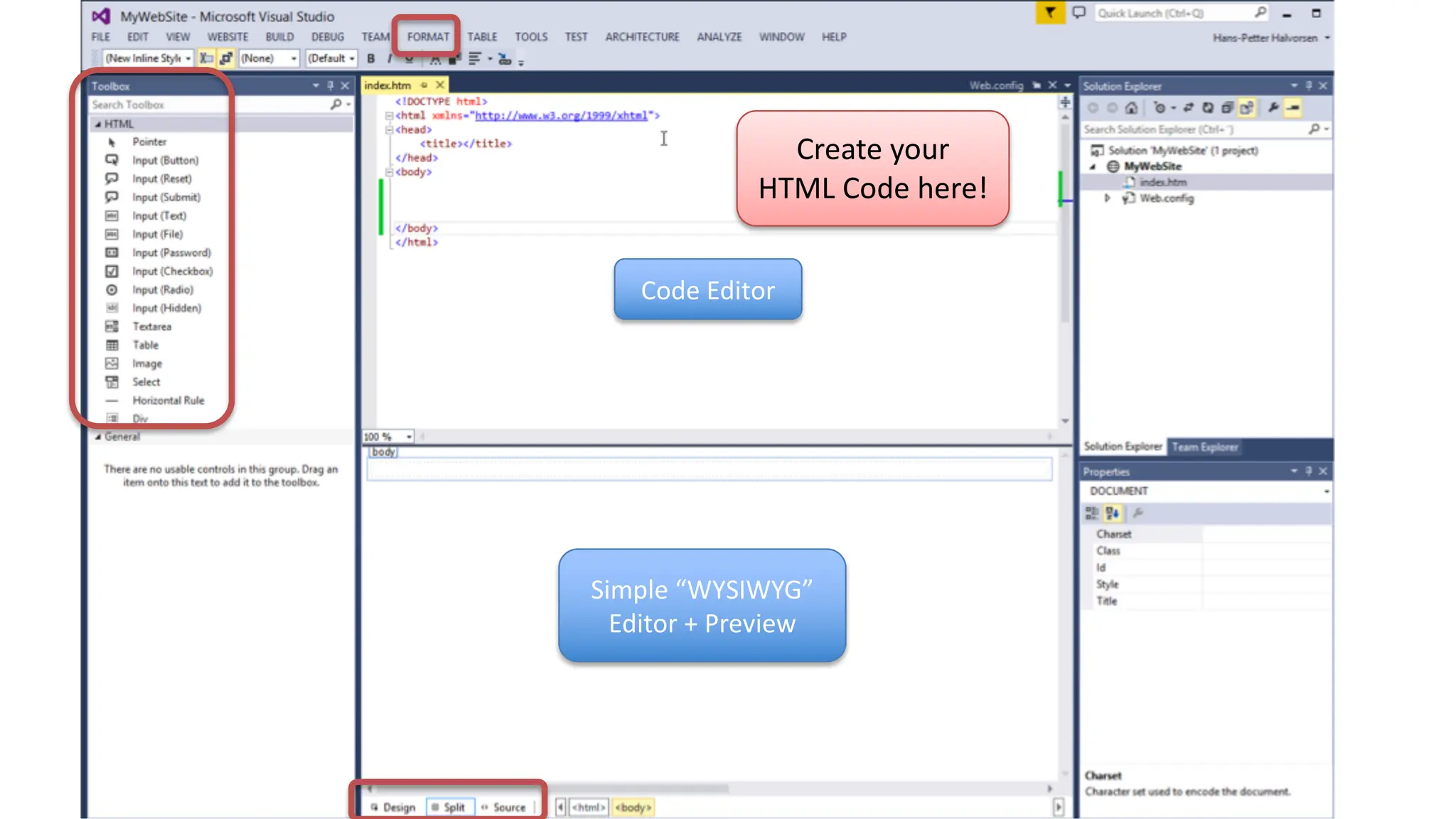Click the <body> tag navigator button
Screen dimensions: 1456x819
pyautogui.click(x=633, y=808)
